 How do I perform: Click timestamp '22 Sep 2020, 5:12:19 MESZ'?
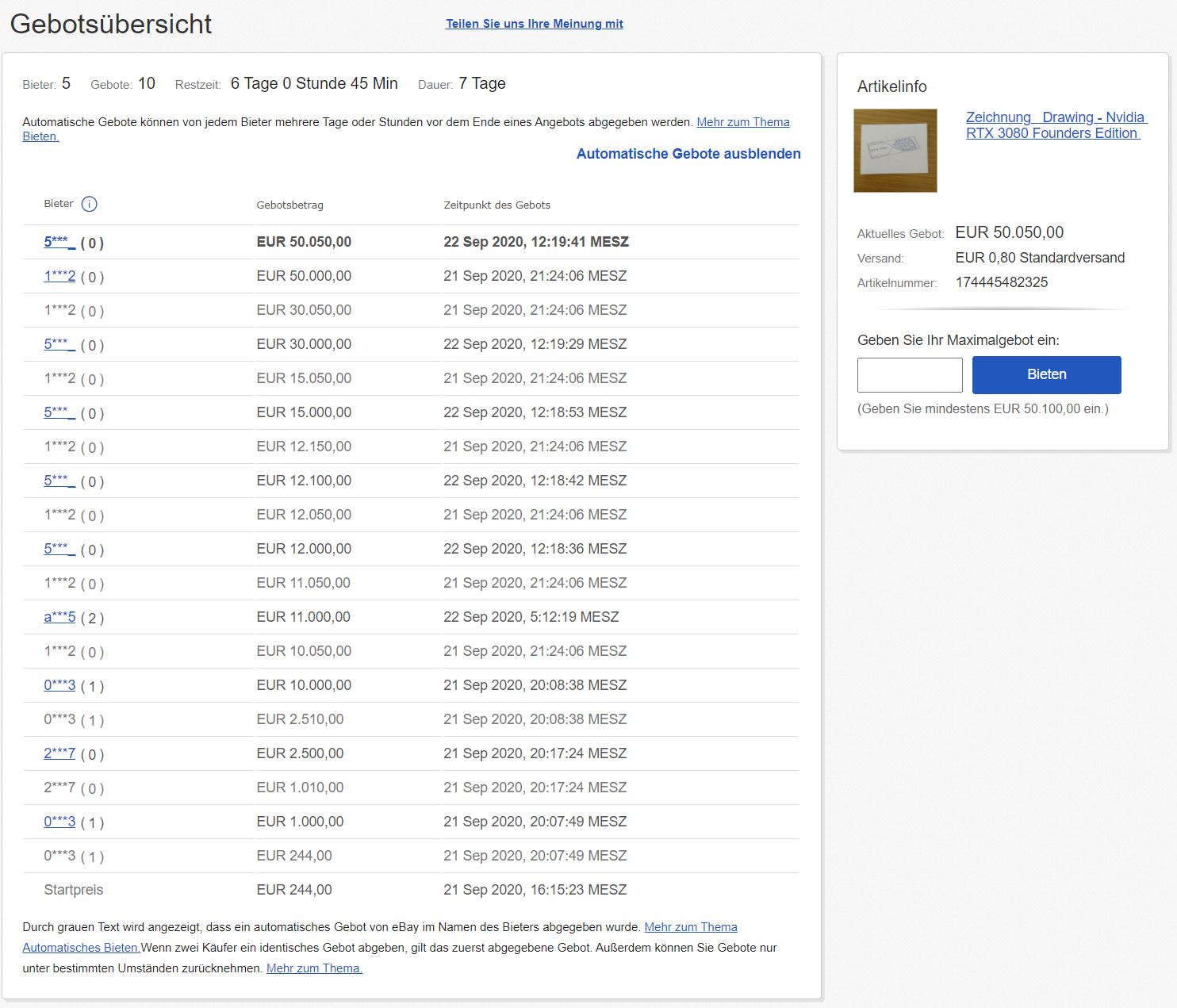click(531, 617)
